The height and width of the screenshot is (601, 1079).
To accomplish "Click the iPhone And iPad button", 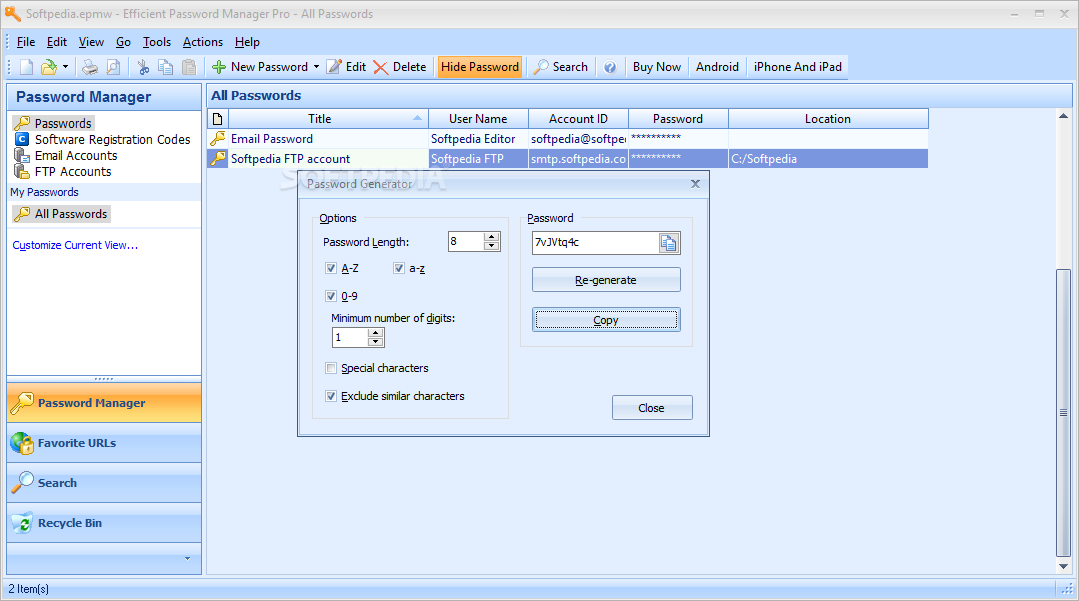I will (798, 67).
